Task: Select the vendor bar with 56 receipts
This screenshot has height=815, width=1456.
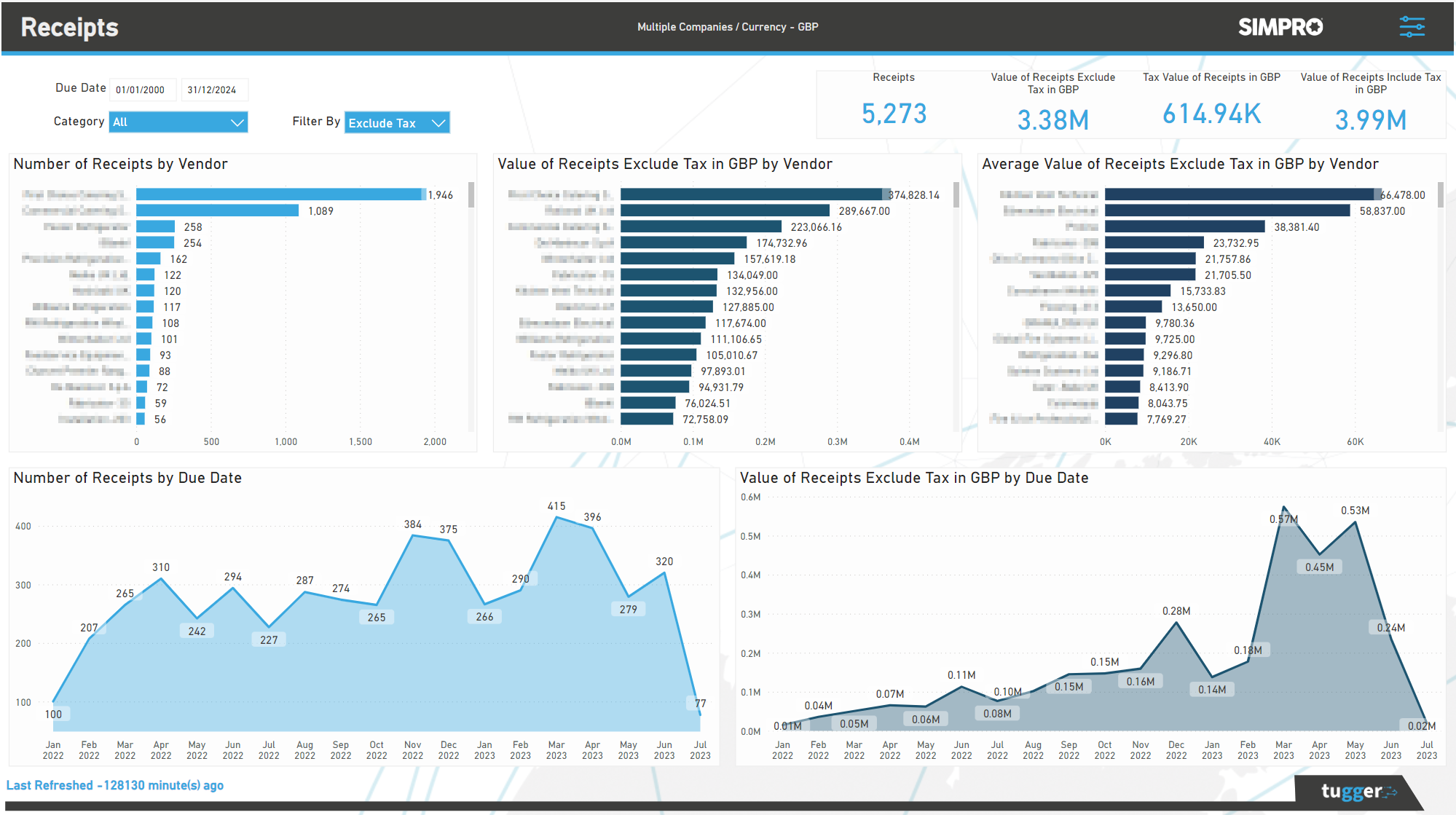Action: [x=141, y=419]
